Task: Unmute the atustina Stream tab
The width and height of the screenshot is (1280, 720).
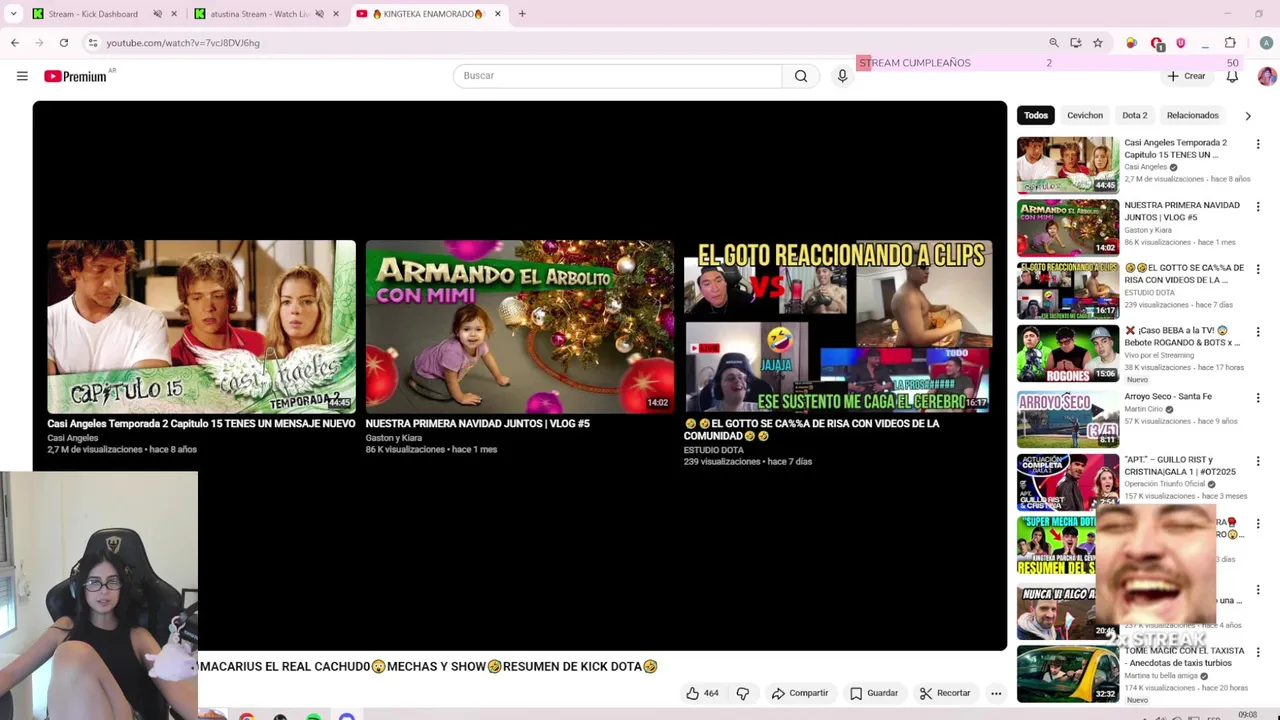Action: [x=319, y=14]
